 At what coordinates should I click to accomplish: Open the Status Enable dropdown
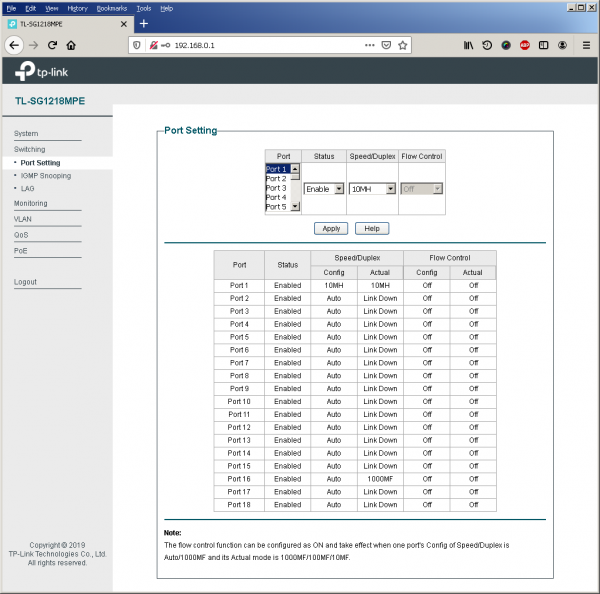pos(324,188)
